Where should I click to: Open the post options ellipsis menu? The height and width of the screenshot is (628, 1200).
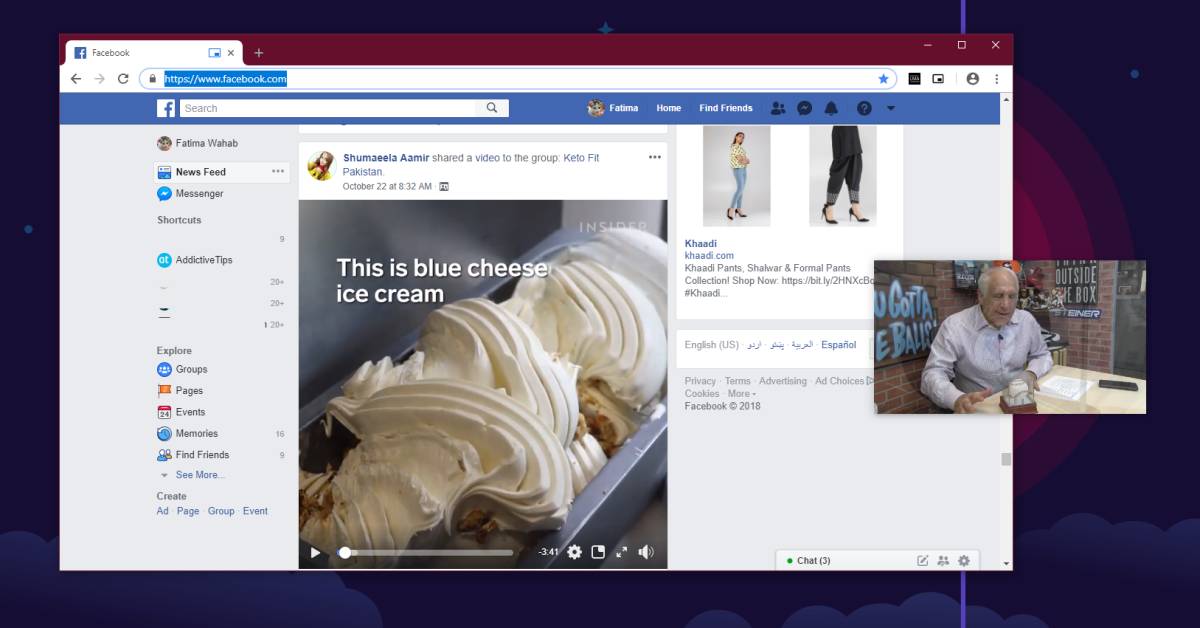[655, 157]
